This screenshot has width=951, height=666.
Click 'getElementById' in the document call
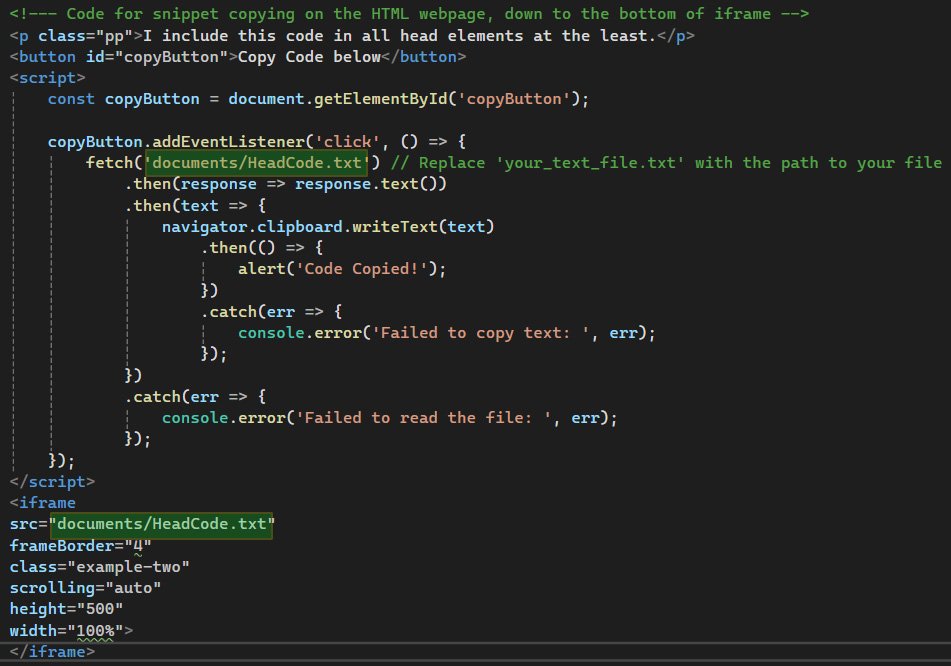381,99
